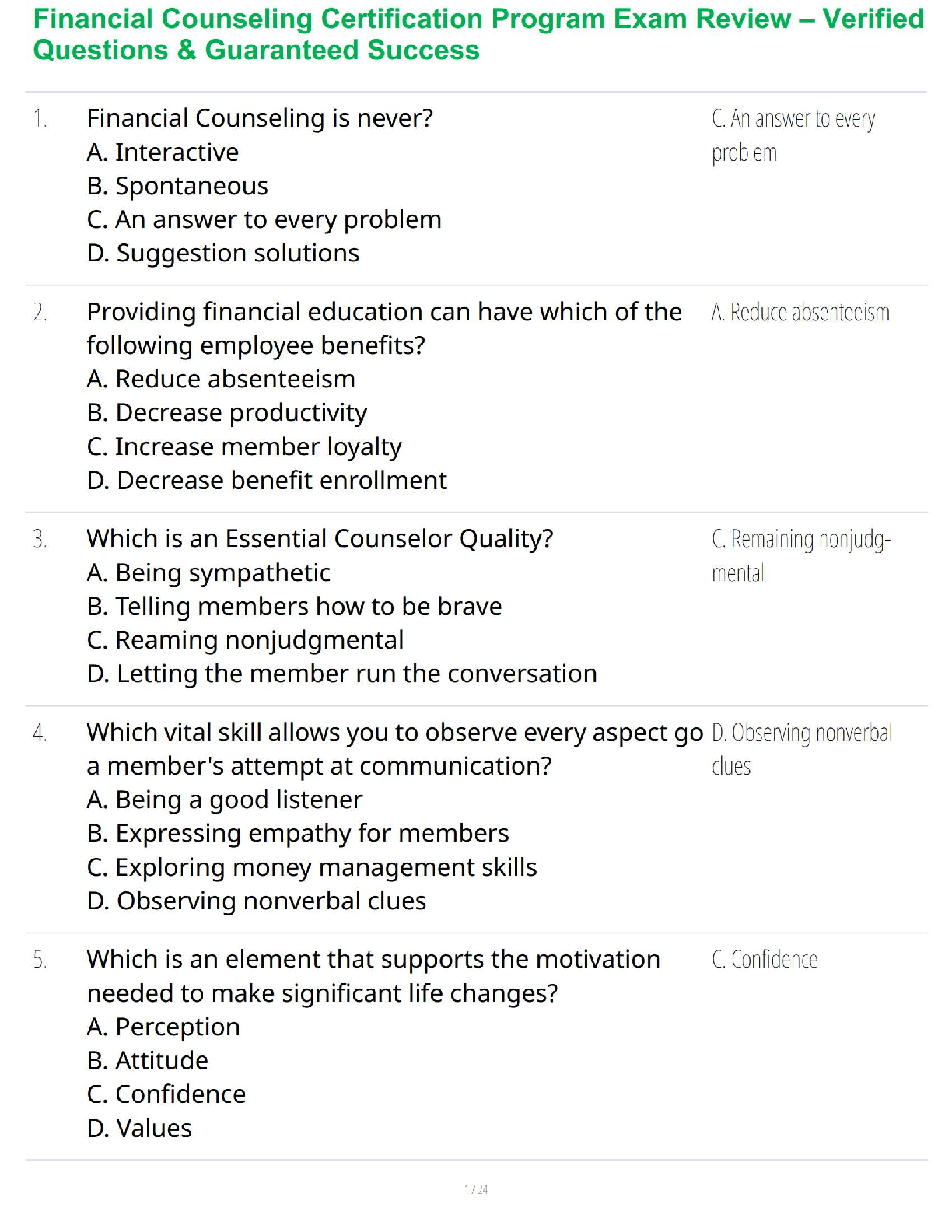
Task: Select D. Values option in question 5
Action: click(139, 1129)
